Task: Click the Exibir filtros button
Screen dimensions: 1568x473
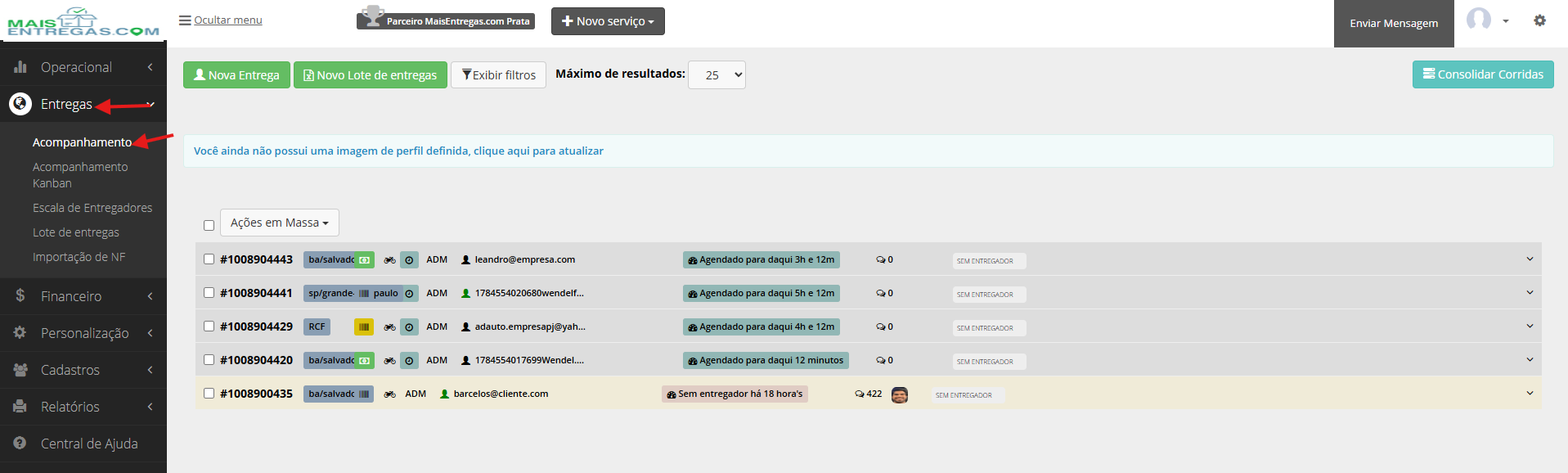Action: point(498,75)
